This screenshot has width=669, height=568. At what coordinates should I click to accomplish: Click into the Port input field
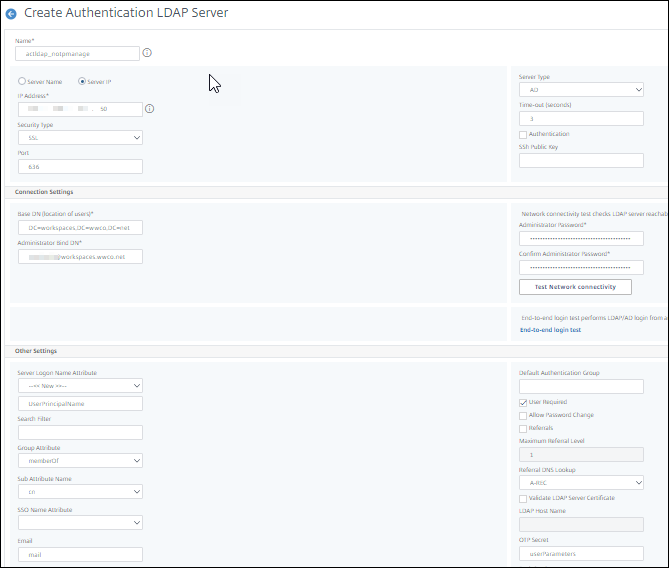pos(80,167)
